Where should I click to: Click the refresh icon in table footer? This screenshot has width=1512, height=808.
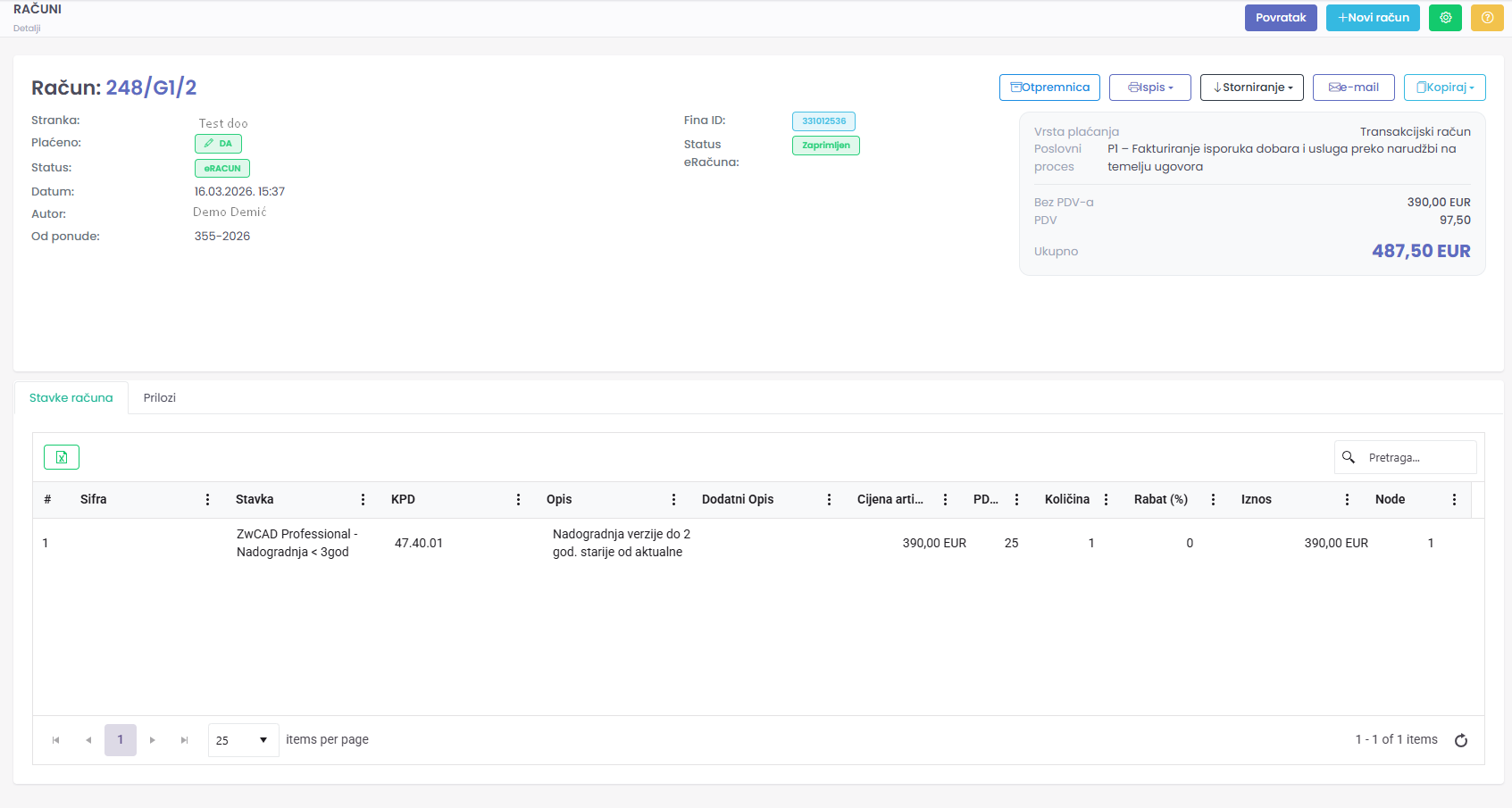1461,740
